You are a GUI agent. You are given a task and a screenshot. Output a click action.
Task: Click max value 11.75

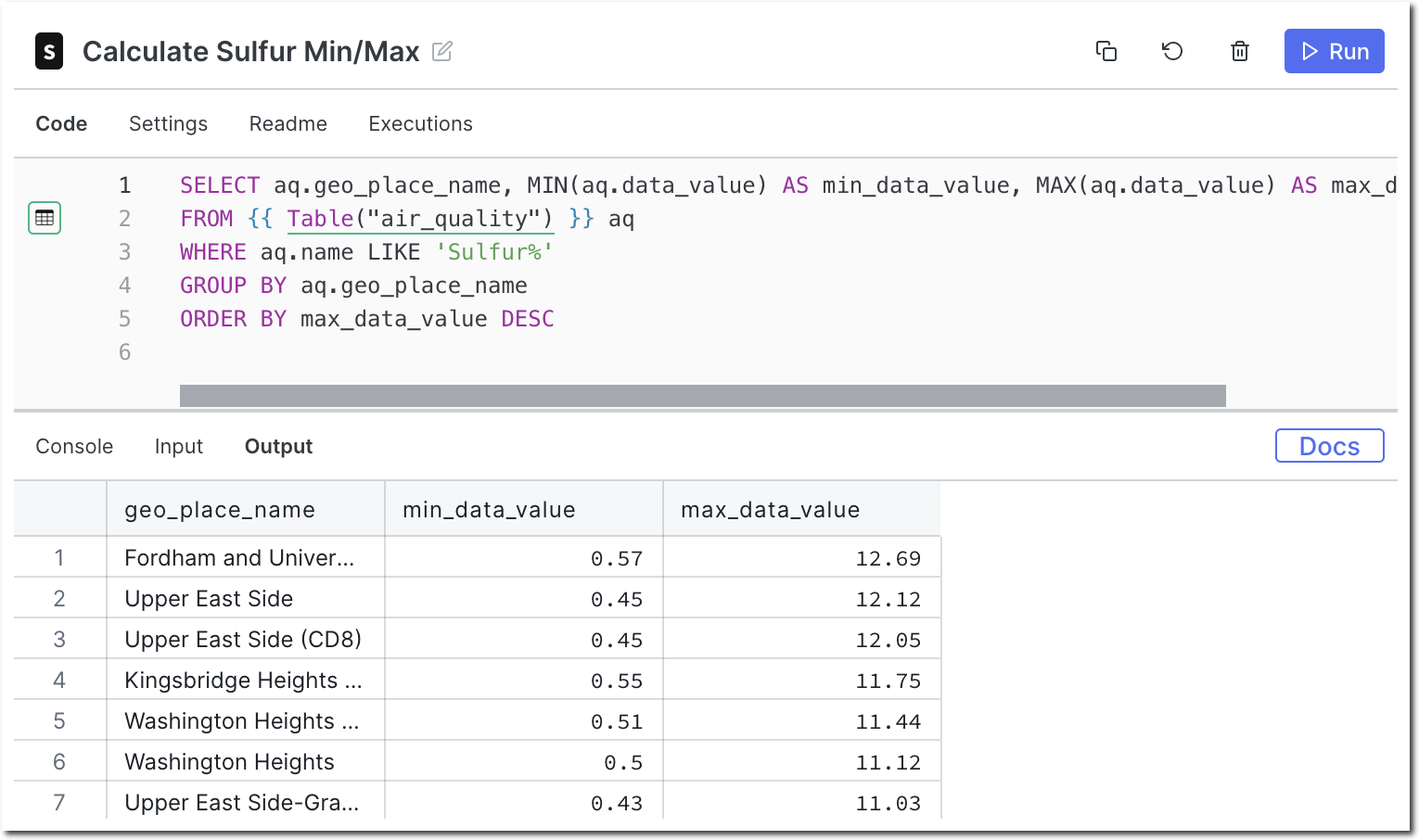tap(888, 681)
